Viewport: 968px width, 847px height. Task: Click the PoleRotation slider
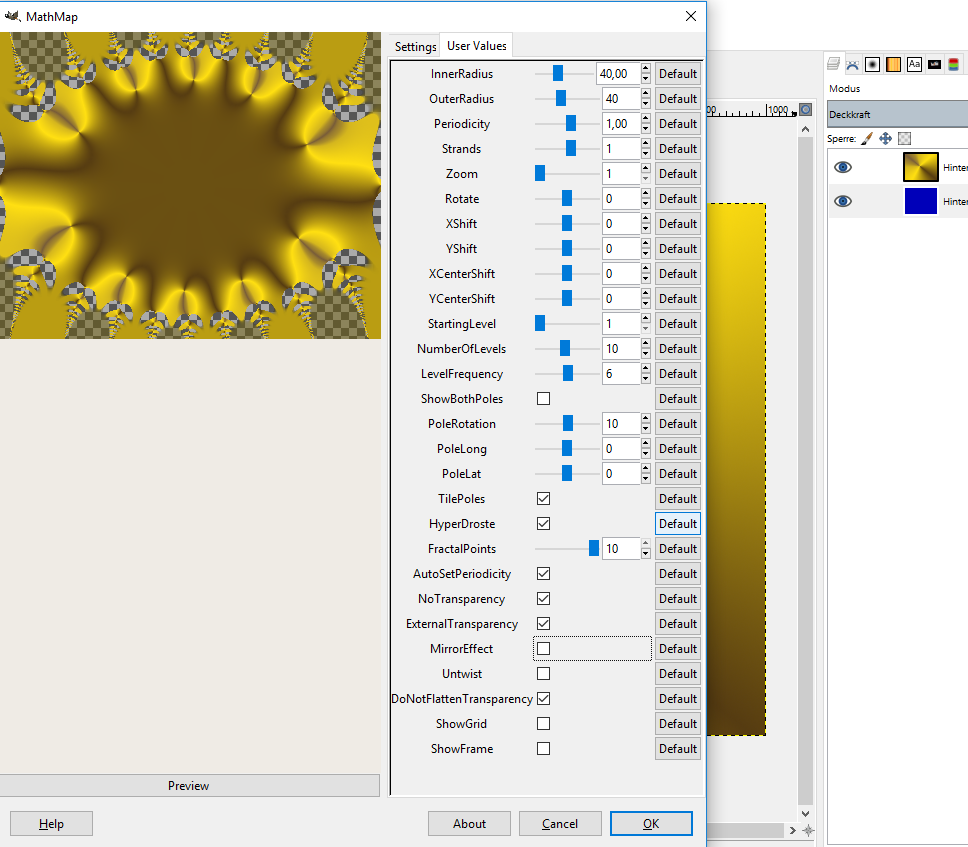[x=567, y=424]
